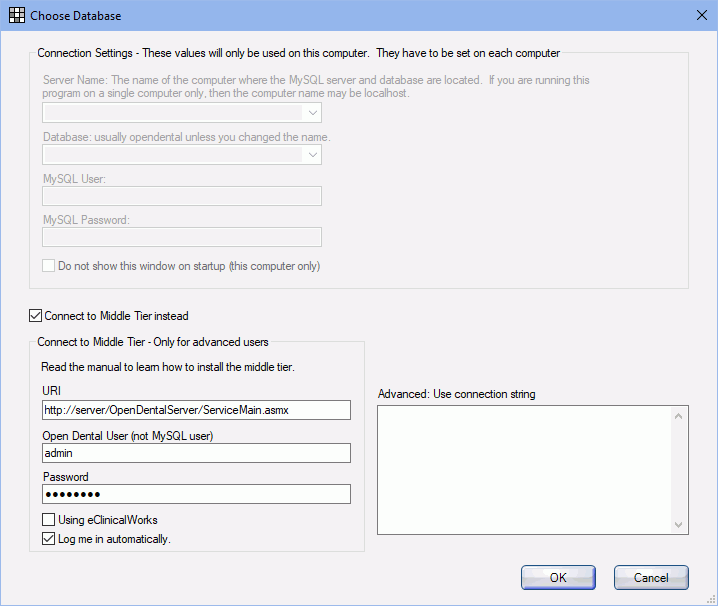718x606 pixels.
Task: Click the dialog resize grip corner
Action: point(711,599)
